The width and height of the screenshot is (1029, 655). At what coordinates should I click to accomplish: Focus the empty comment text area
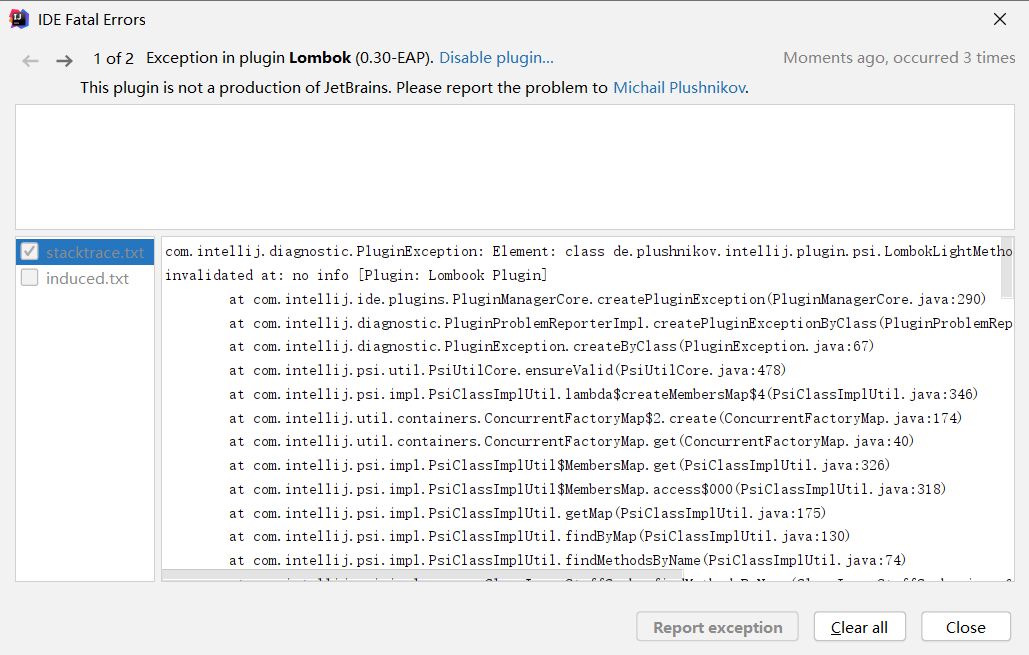point(514,167)
